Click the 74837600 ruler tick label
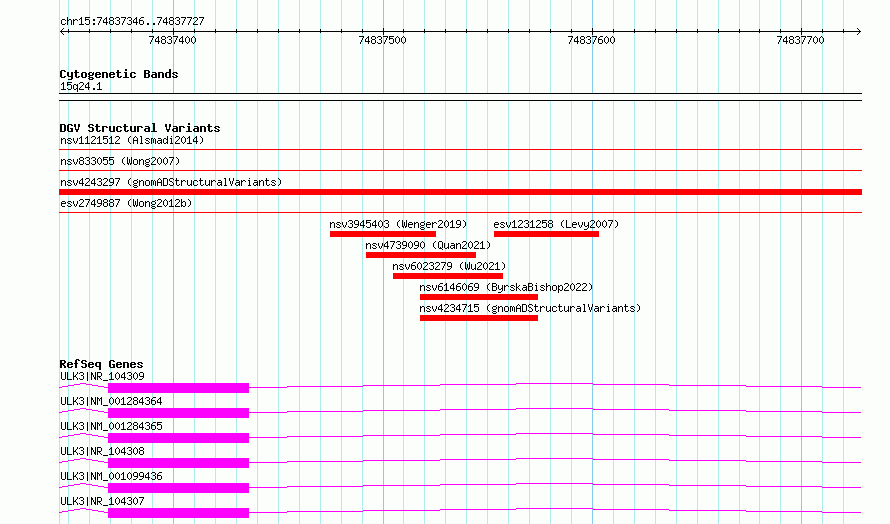Image resolution: width=890 pixels, height=524 pixels. [591, 40]
